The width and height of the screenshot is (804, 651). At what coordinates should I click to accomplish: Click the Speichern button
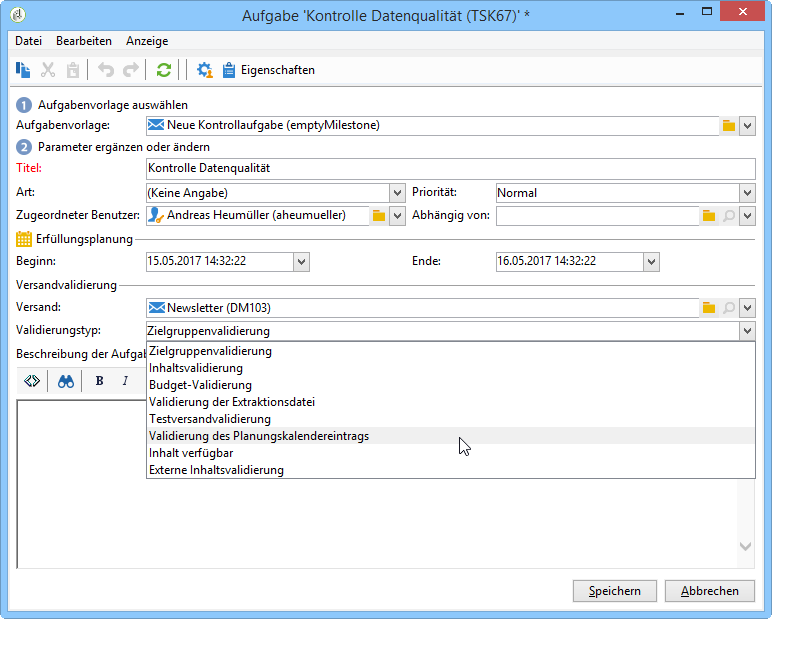614,591
